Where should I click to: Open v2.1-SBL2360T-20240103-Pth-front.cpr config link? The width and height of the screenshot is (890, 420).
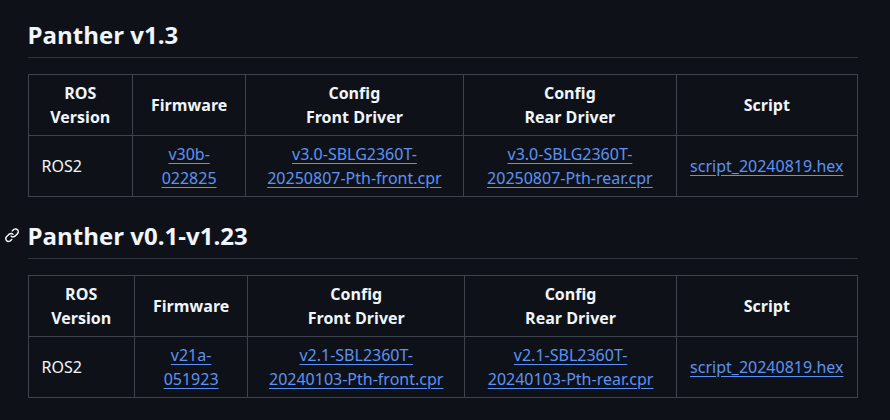point(356,367)
